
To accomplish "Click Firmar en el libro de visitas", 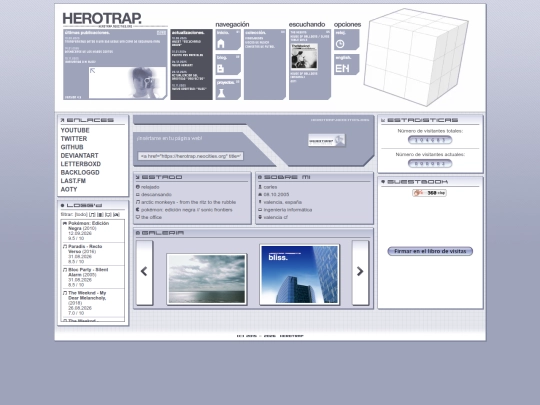I will pos(430,251).
